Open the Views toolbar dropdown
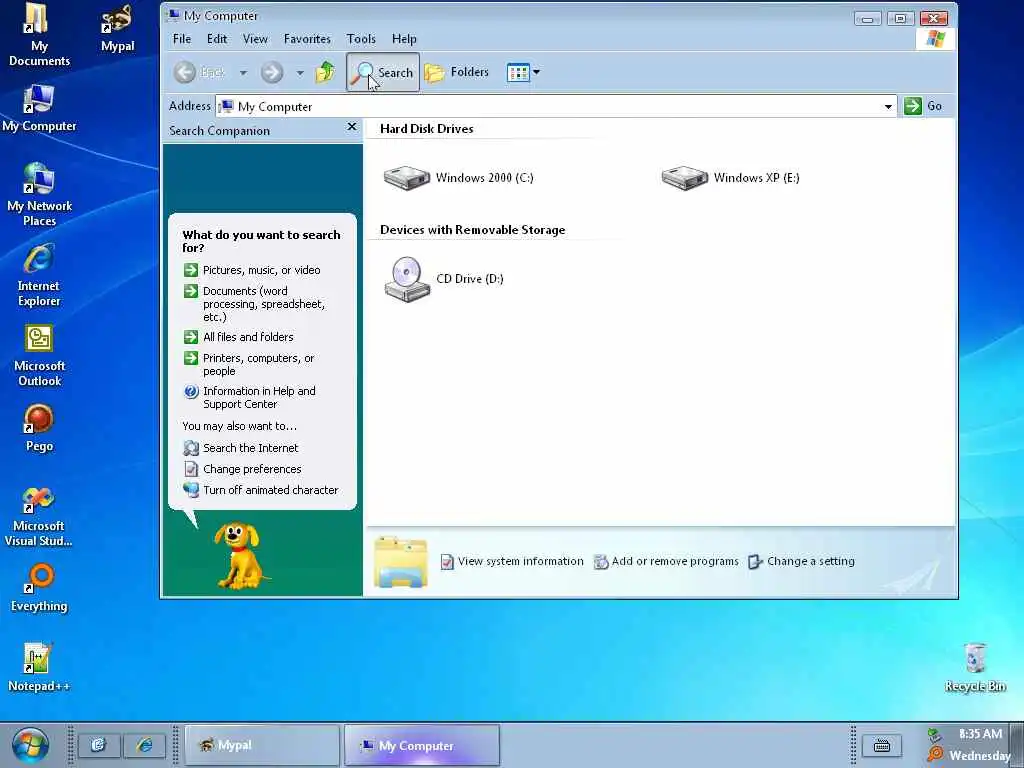 [523, 72]
